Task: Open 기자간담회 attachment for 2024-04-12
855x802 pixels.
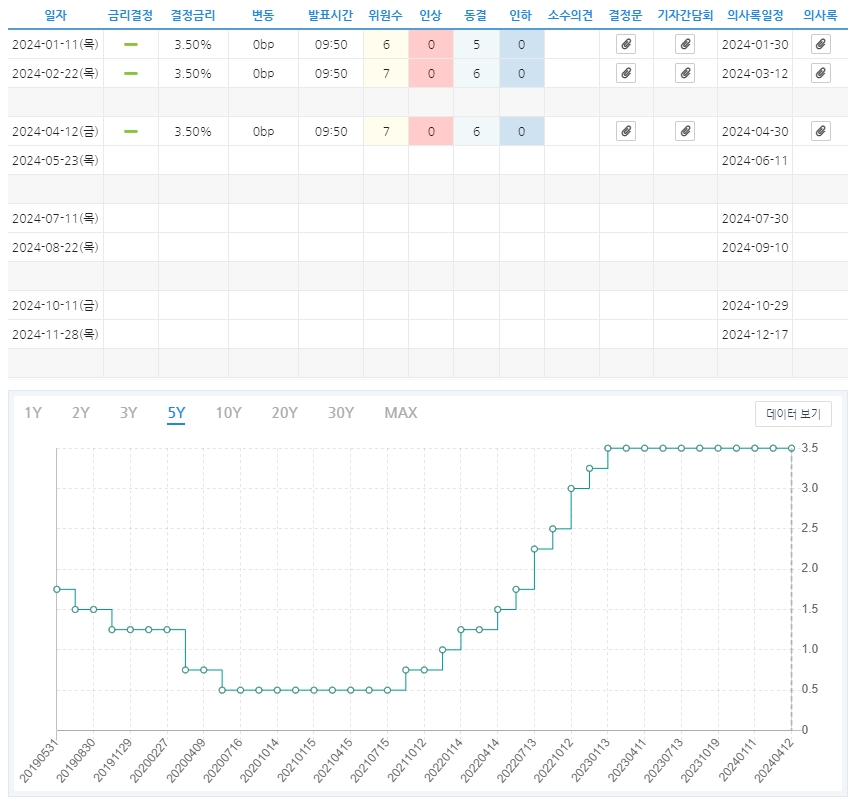Action: pyautogui.click(x=685, y=131)
